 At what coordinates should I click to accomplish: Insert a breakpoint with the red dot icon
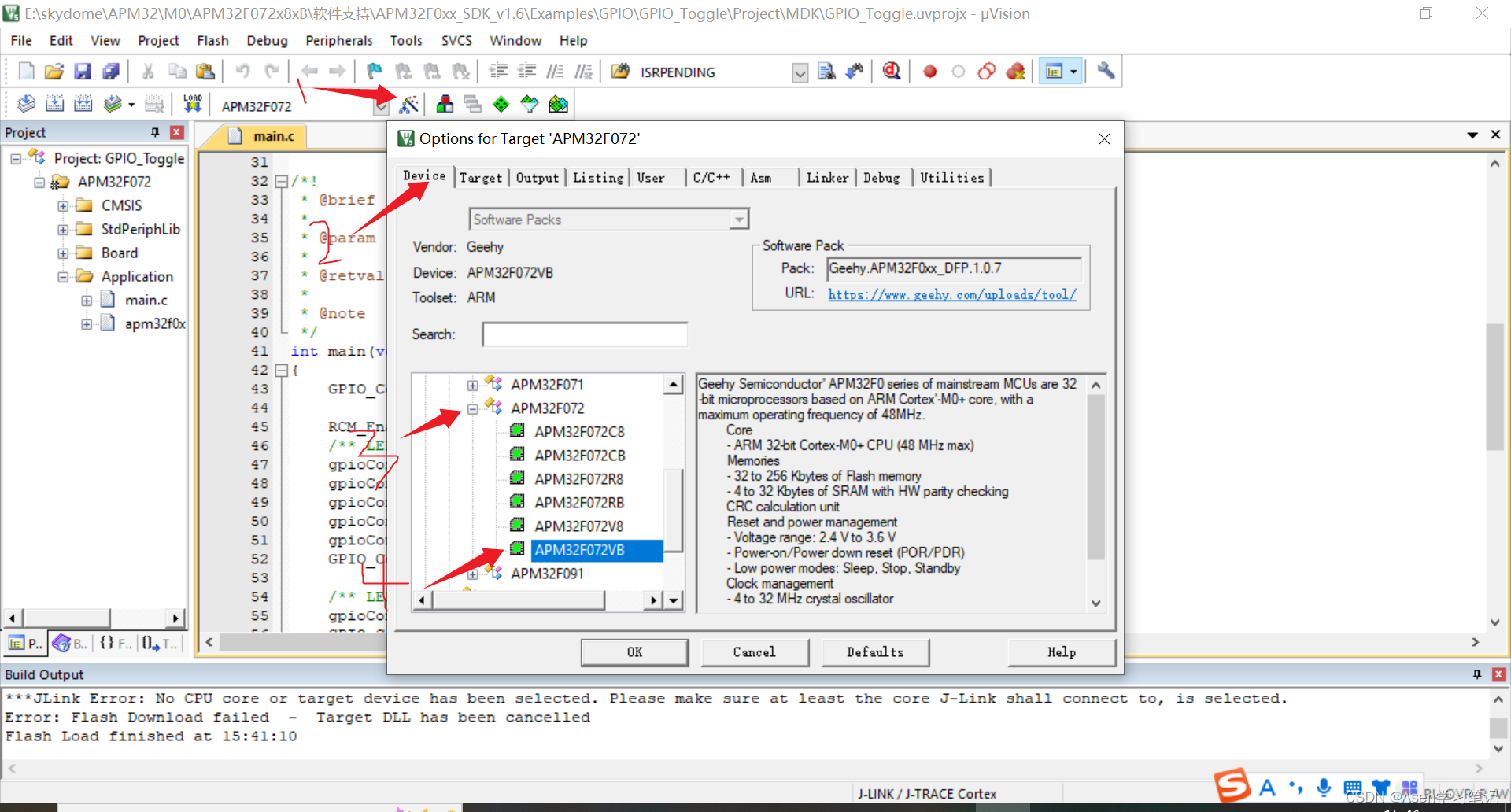(930, 72)
